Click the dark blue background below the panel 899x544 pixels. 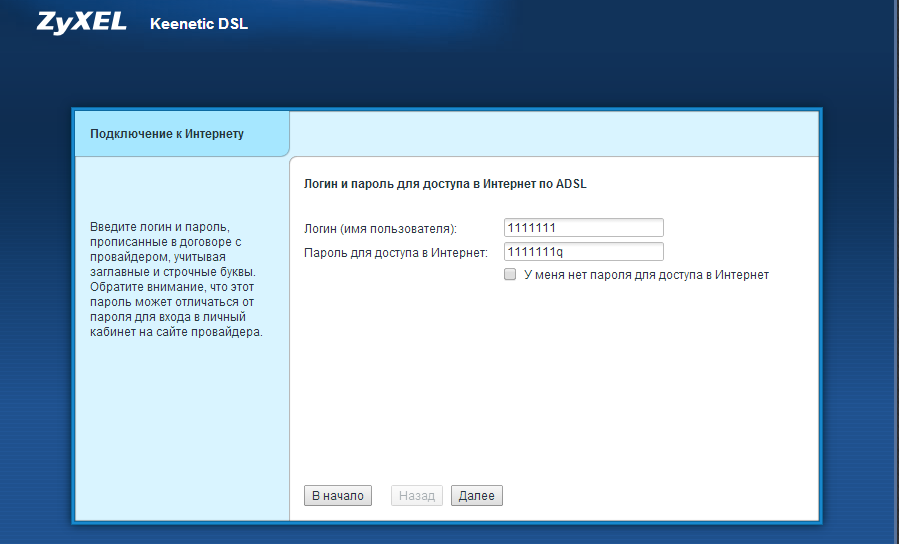pyautogui.click(x=450, y=535)
